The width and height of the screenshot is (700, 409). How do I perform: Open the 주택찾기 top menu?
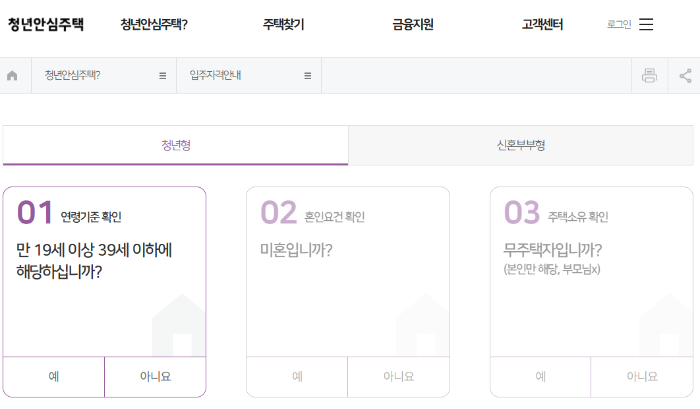point(283,24)
